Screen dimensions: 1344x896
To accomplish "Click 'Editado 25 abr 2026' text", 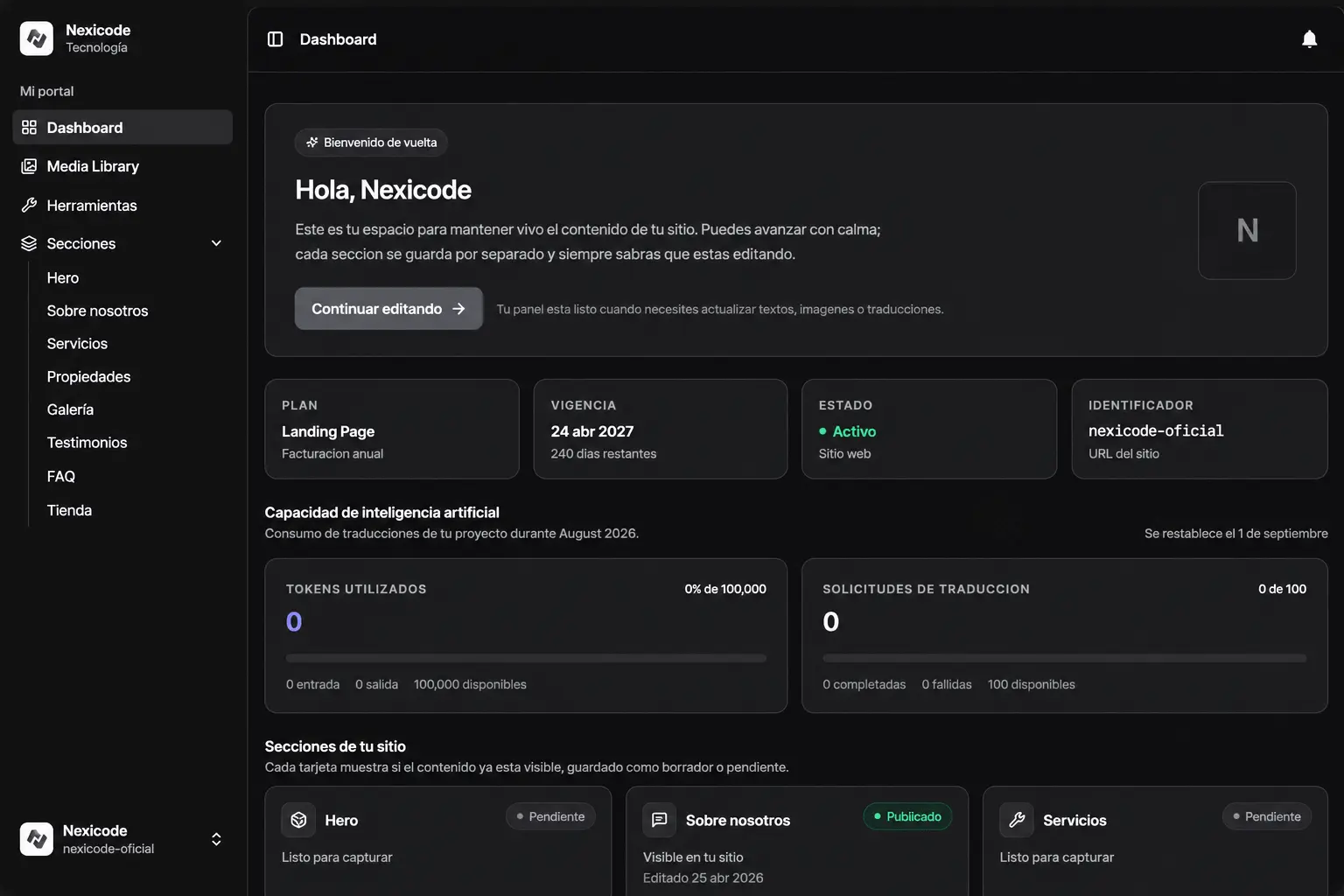I will (703, 878).
